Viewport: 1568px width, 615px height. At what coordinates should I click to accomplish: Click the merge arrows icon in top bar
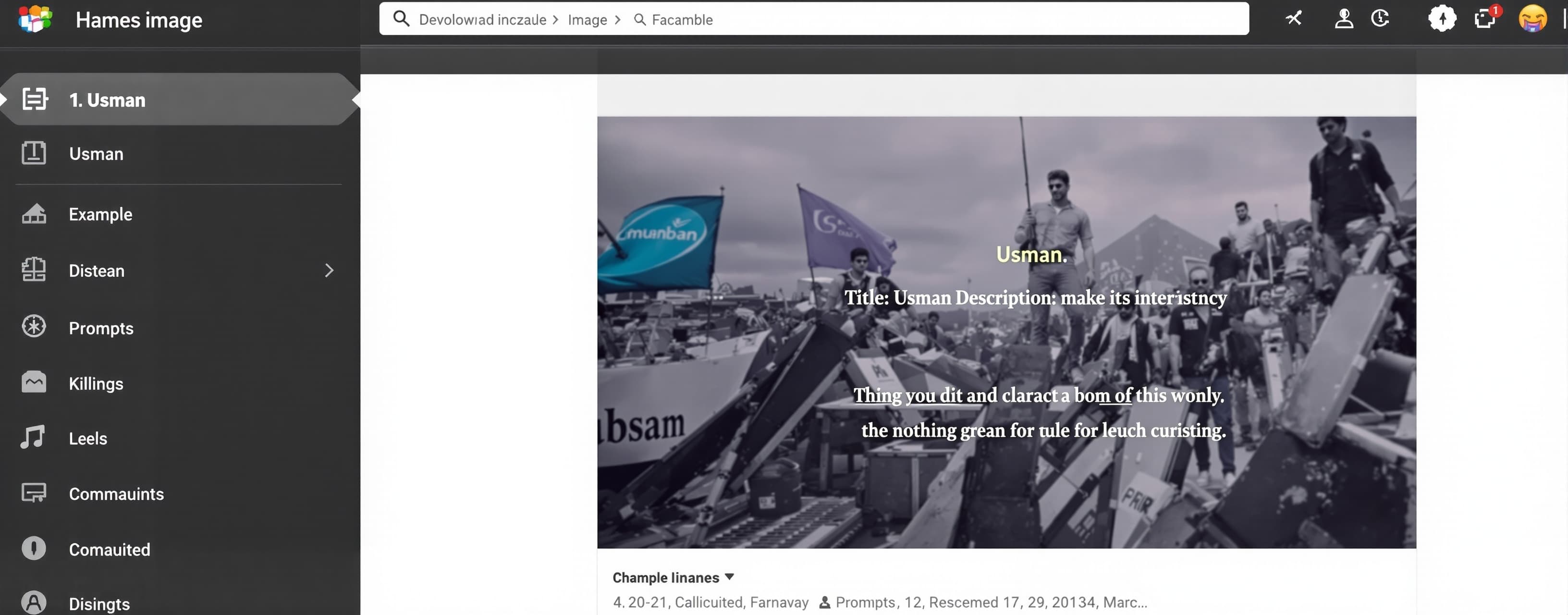pos(1293,18)
